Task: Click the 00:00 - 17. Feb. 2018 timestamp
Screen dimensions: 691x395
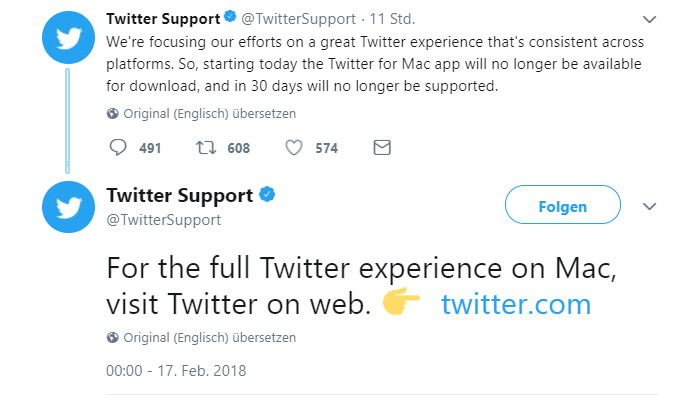Action: tap(176, 371)
